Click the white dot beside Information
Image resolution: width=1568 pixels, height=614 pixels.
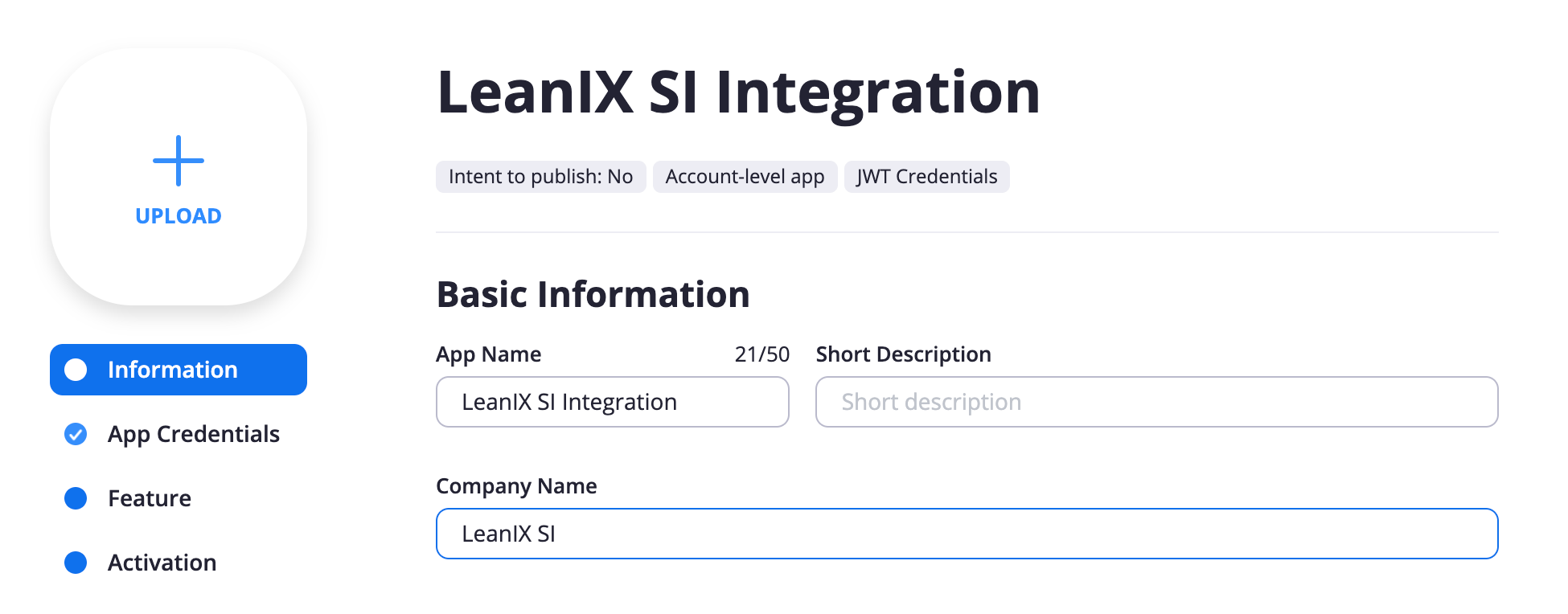click(x=76, y=370)
